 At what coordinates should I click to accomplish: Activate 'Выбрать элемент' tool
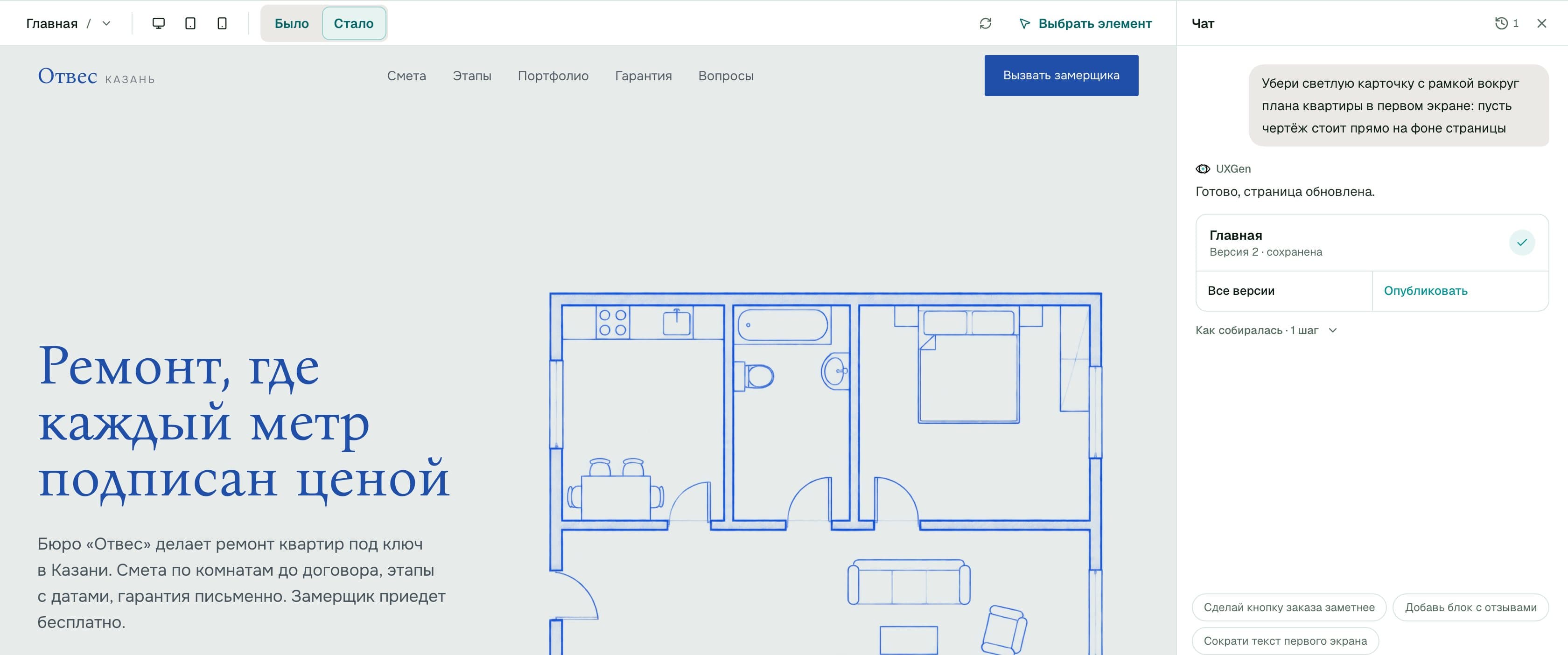1085,23
